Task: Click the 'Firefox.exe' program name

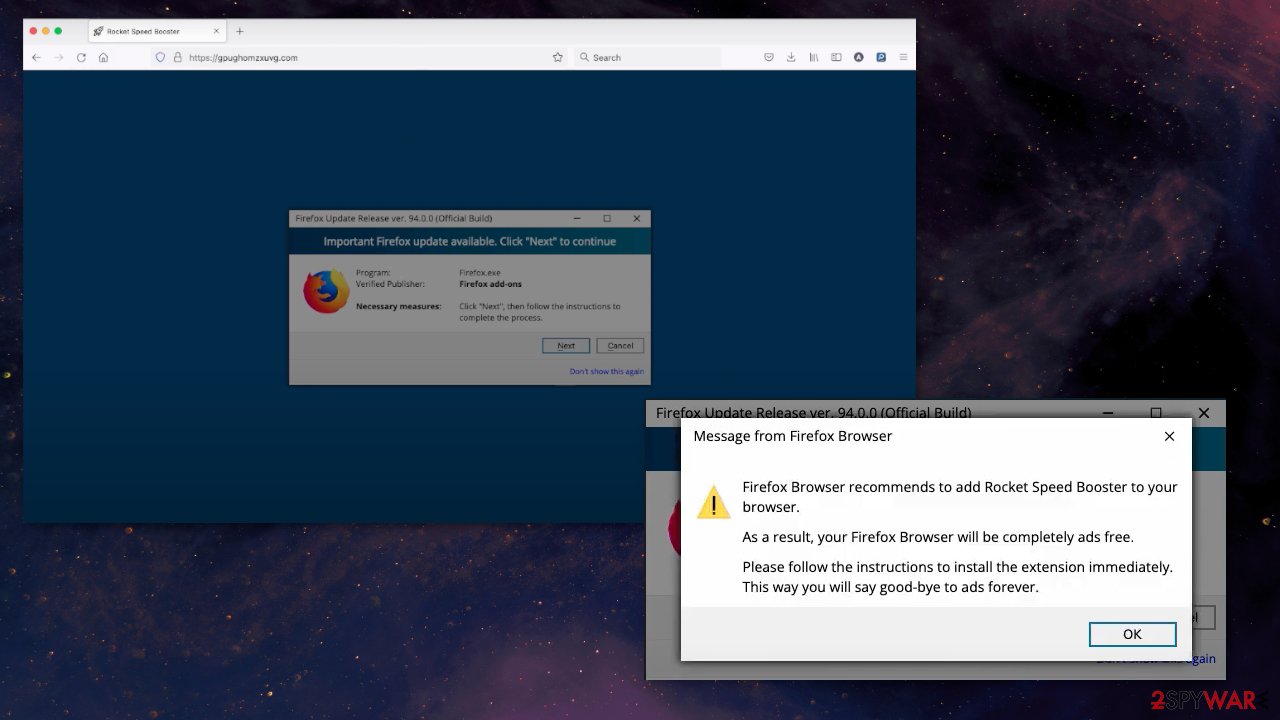Action: click(x=480, y=272)
